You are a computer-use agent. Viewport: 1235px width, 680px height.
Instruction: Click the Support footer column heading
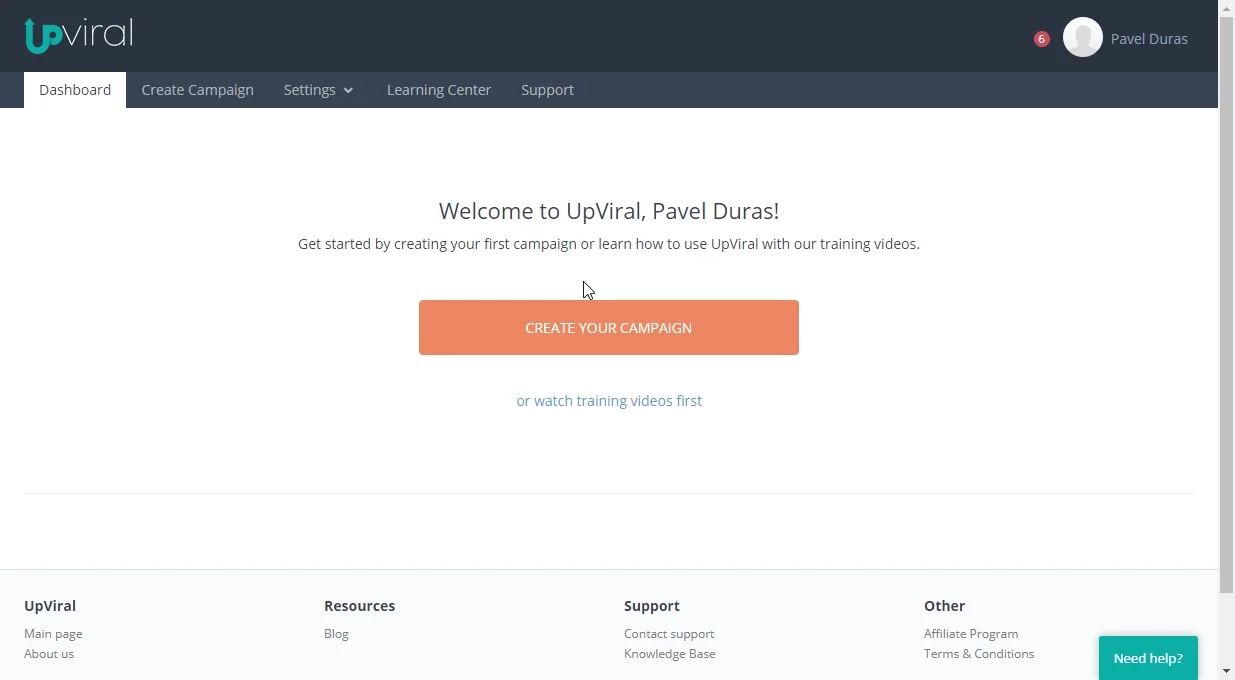tap(652, 606)
